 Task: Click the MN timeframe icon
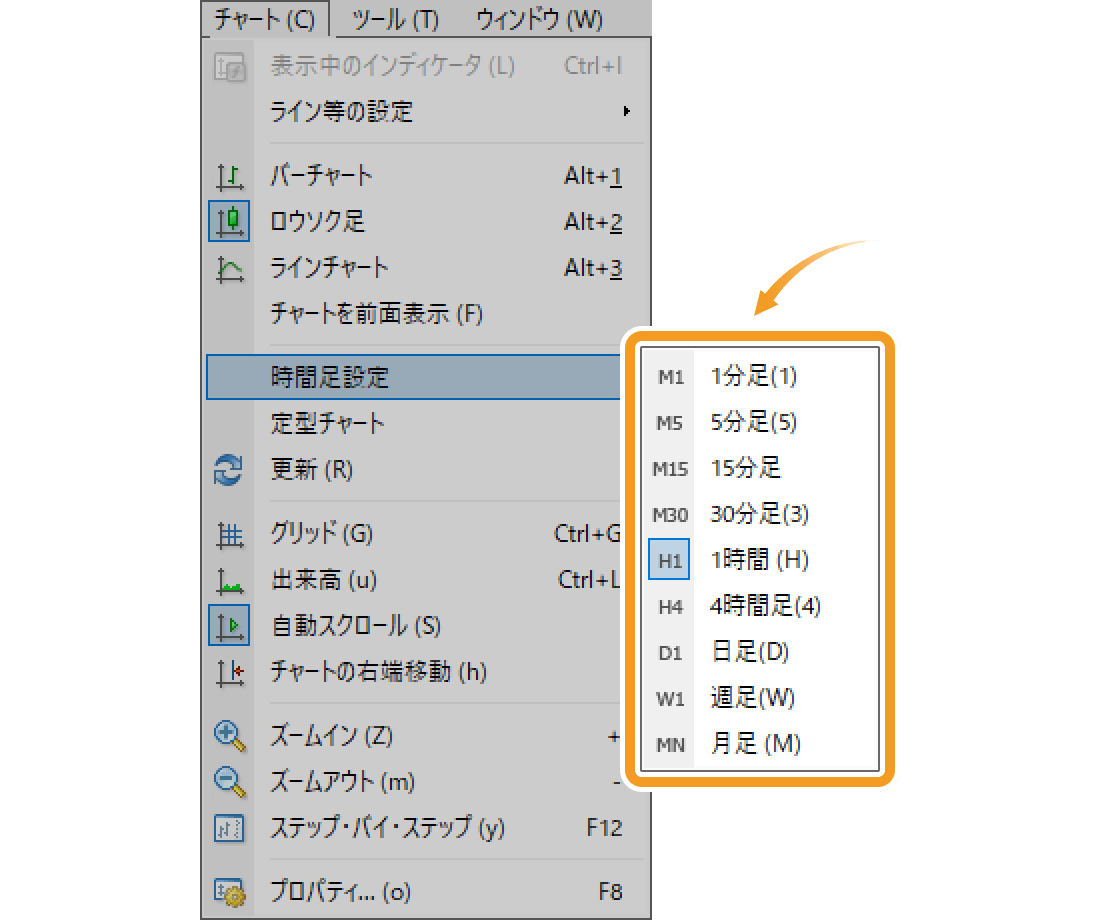[x=670, y=745]
